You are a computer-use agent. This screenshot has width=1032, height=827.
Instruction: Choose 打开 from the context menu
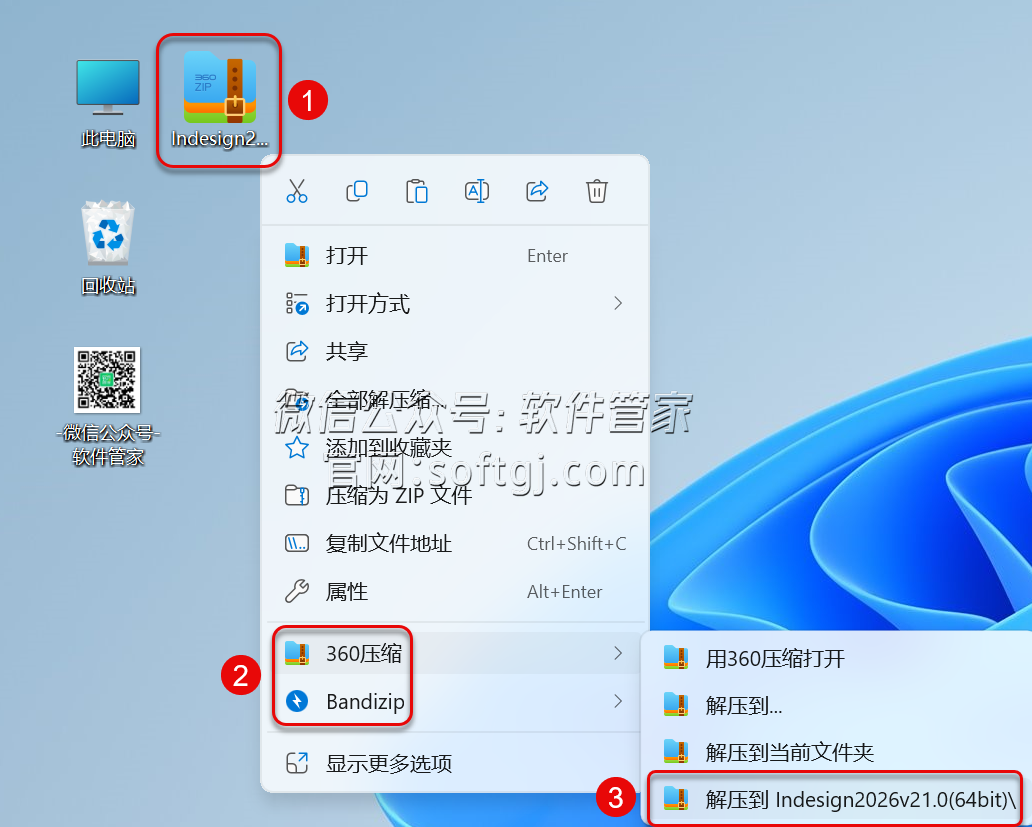pyautogui.click(x=455, y=255)
